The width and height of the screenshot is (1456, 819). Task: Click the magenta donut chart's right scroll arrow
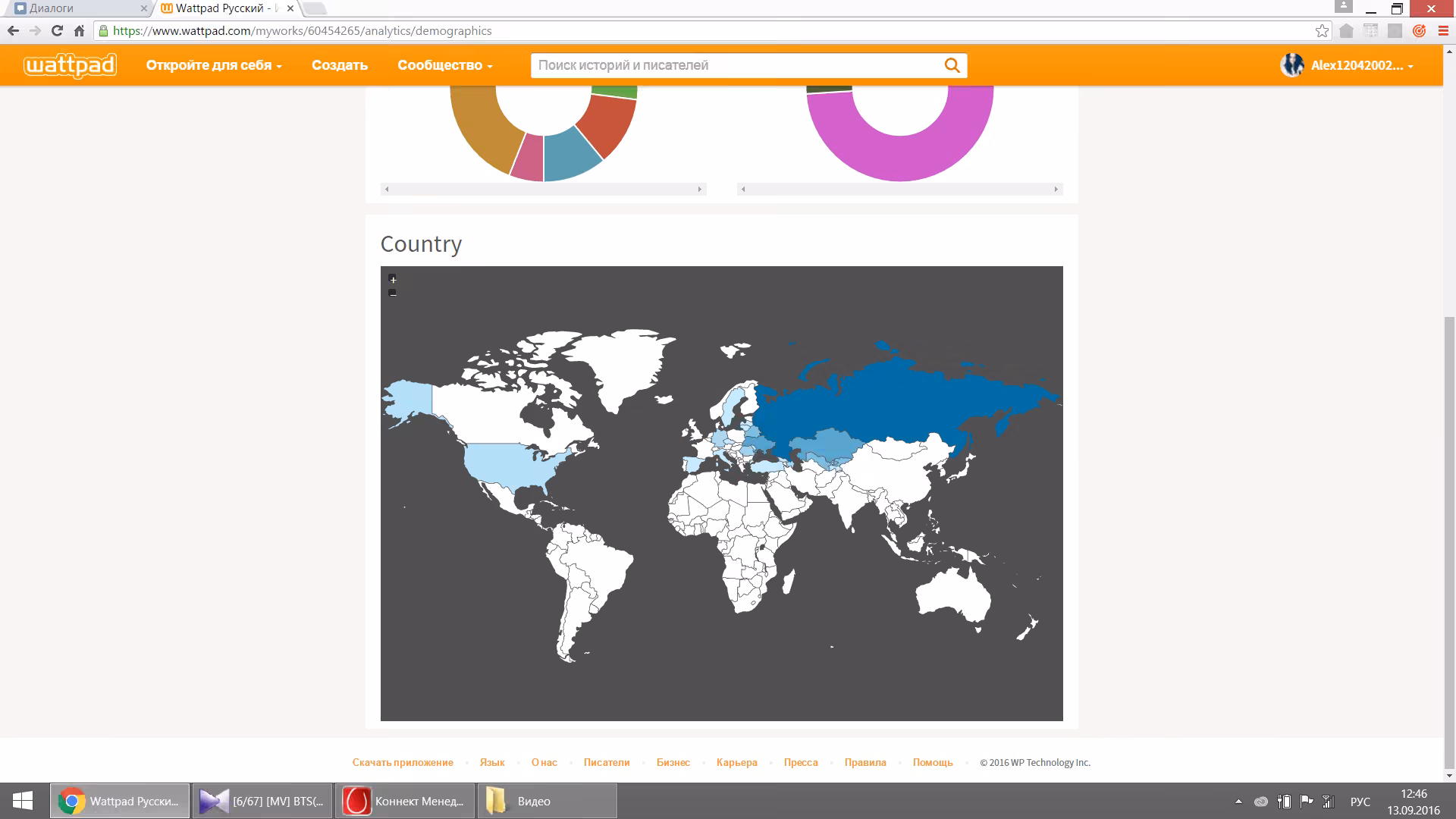tap(1056, 189)
